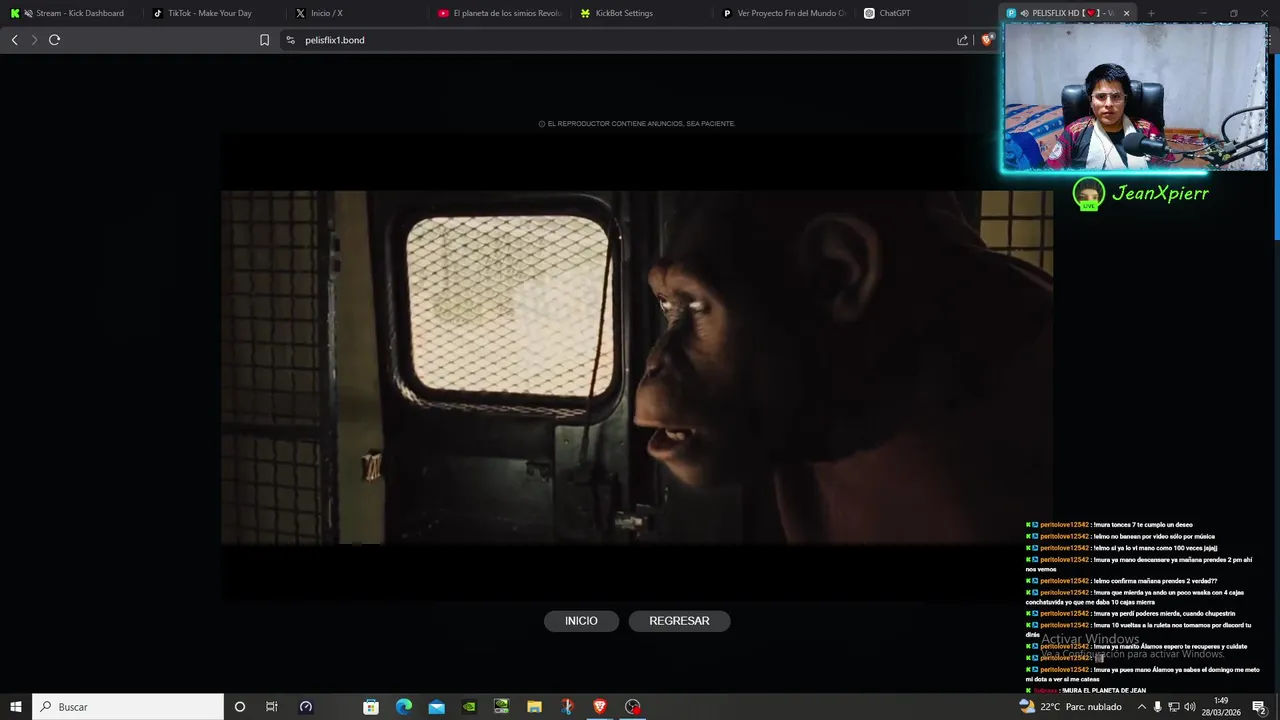1280x720 pixels.
Task: Click the REGRESAR button below the player
Action: point(679,621)
